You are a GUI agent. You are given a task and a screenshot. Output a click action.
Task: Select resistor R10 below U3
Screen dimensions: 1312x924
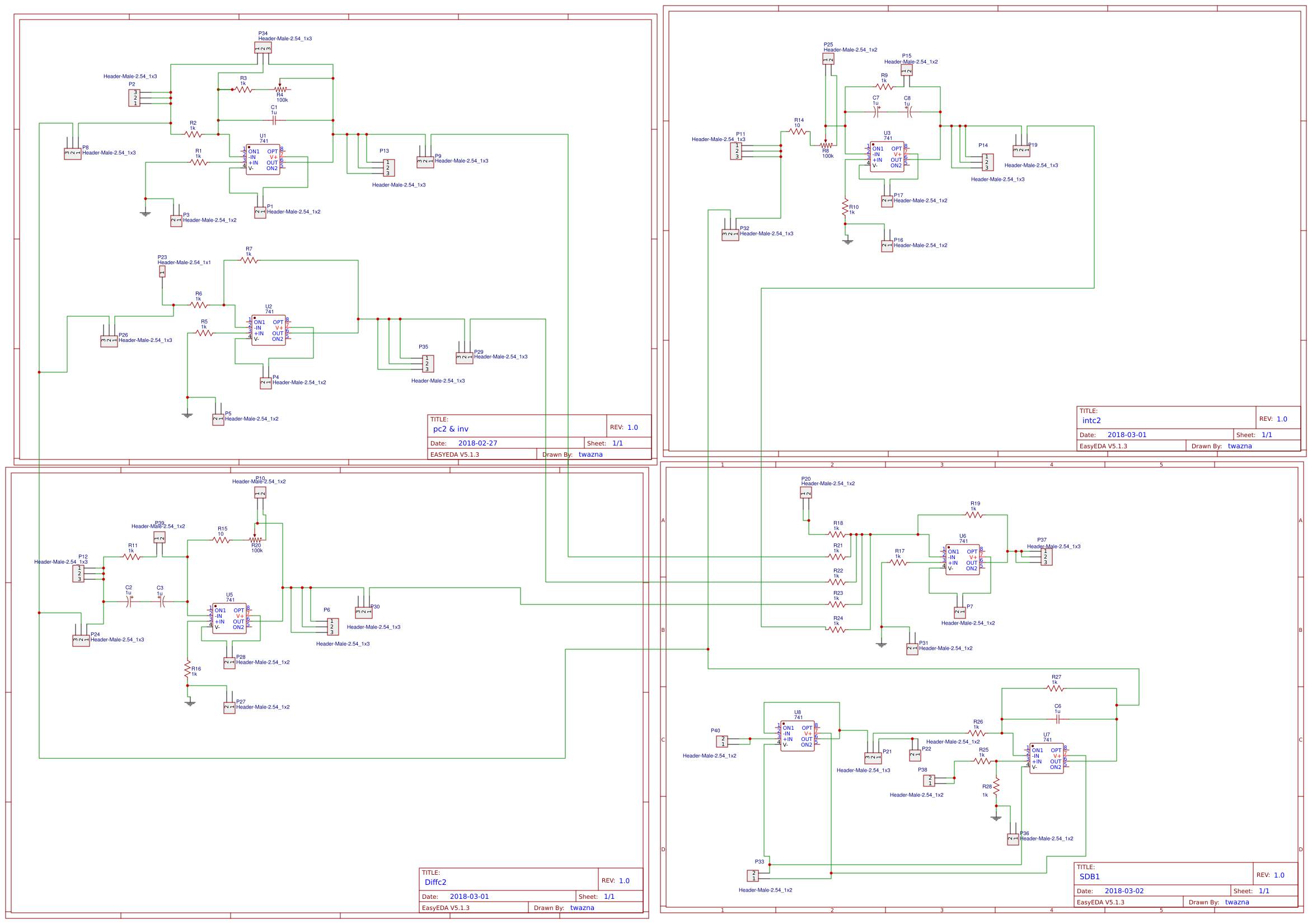tap(845, 208)
